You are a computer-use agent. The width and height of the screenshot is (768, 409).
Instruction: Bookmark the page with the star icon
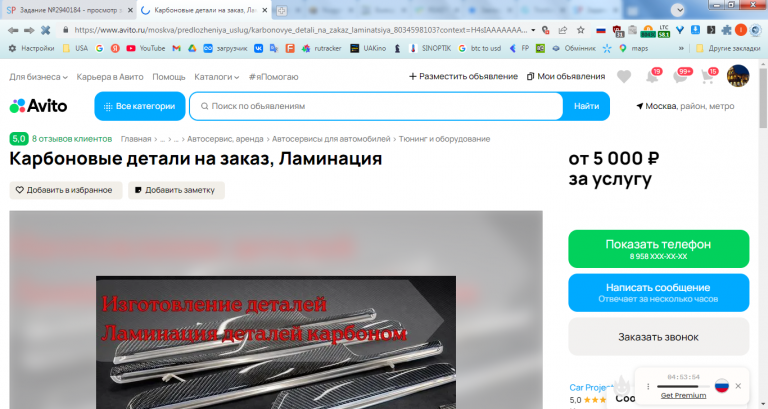[x=580, y=30]
